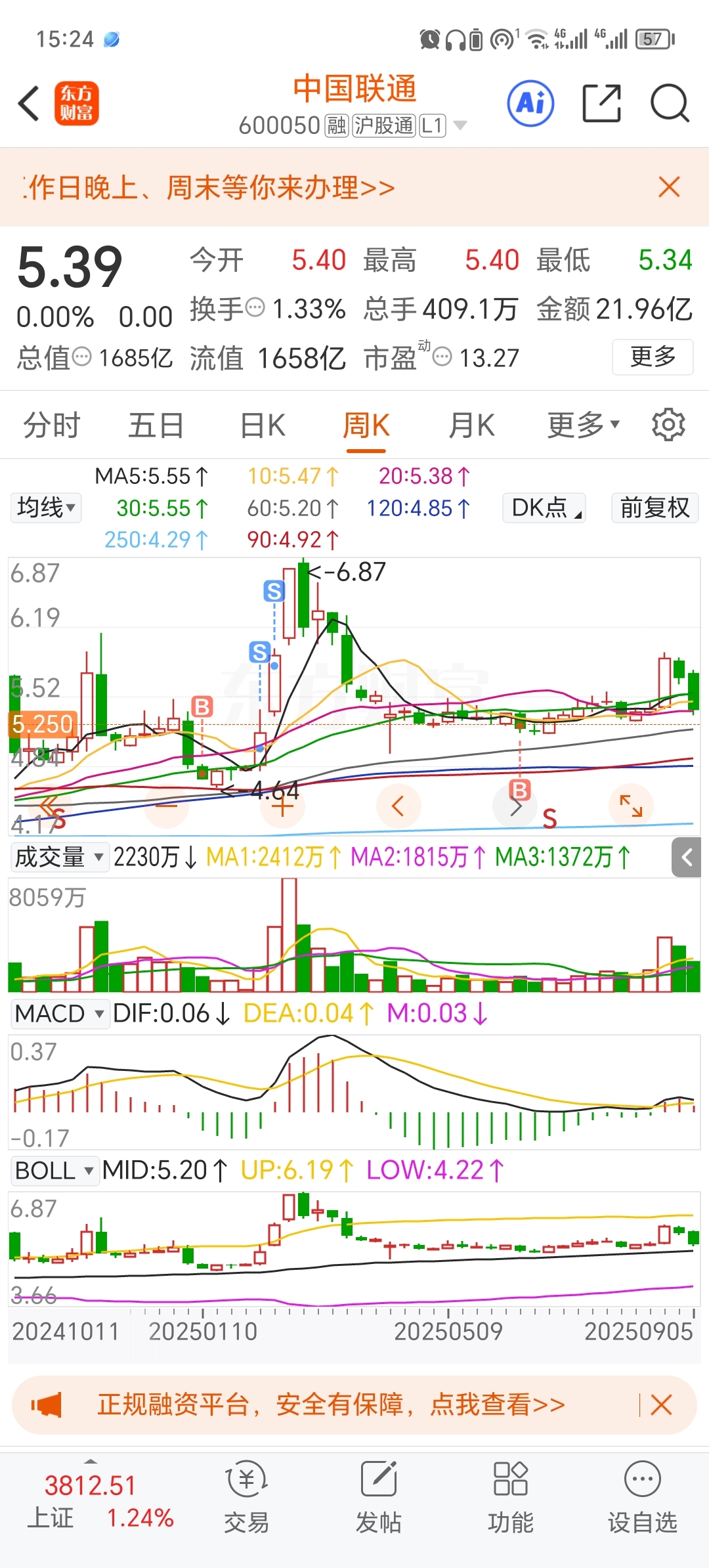
Task: Tap the 中国联通 stock title
Action: pyautogui.click(x=354, y=89)
